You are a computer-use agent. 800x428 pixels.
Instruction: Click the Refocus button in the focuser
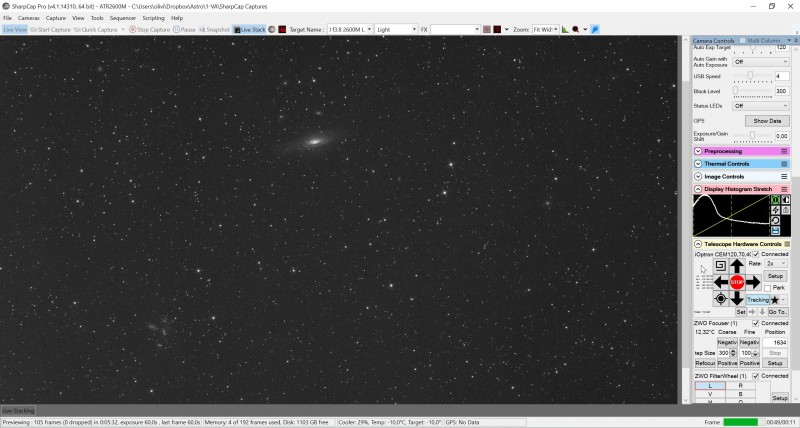click(705, 363)
